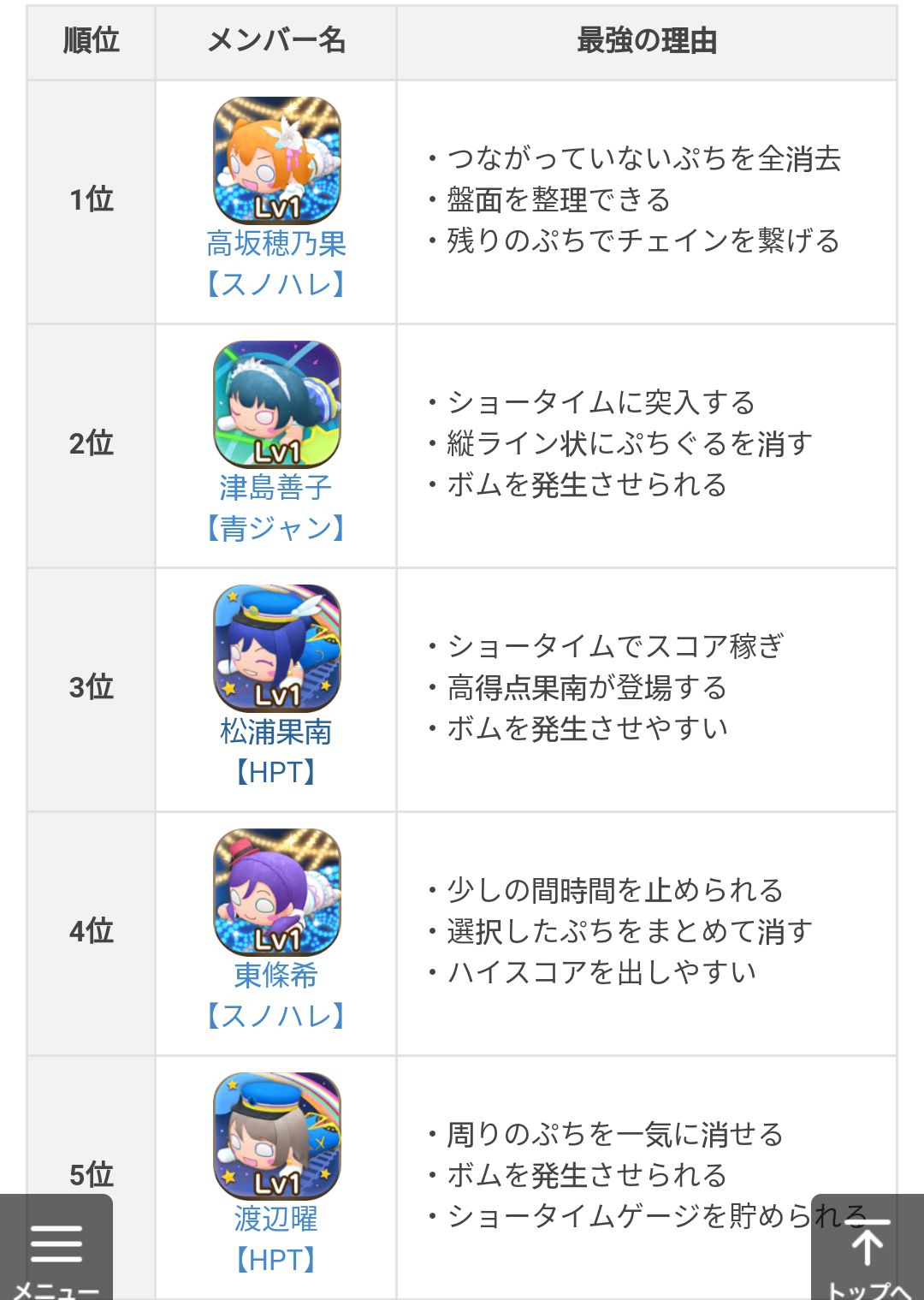The image size is (924, 1300).
Task: Open the 渡辺曜 name link
Action: pos(276,1219)
